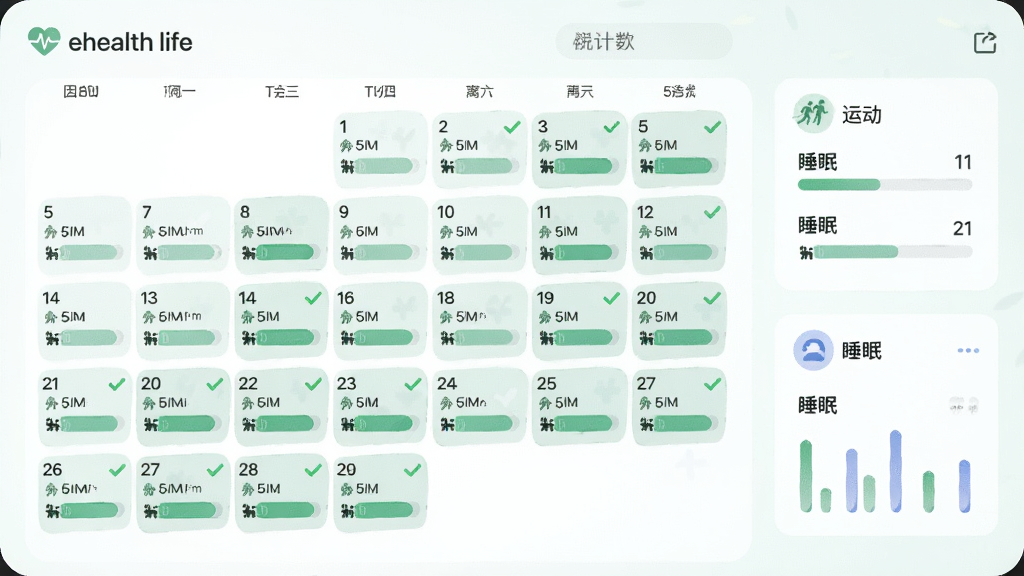Viewport: 1024px width, 576px height.
Task: Click the exercise icon on day 1 cell
Action: click(x=345, y=146)
